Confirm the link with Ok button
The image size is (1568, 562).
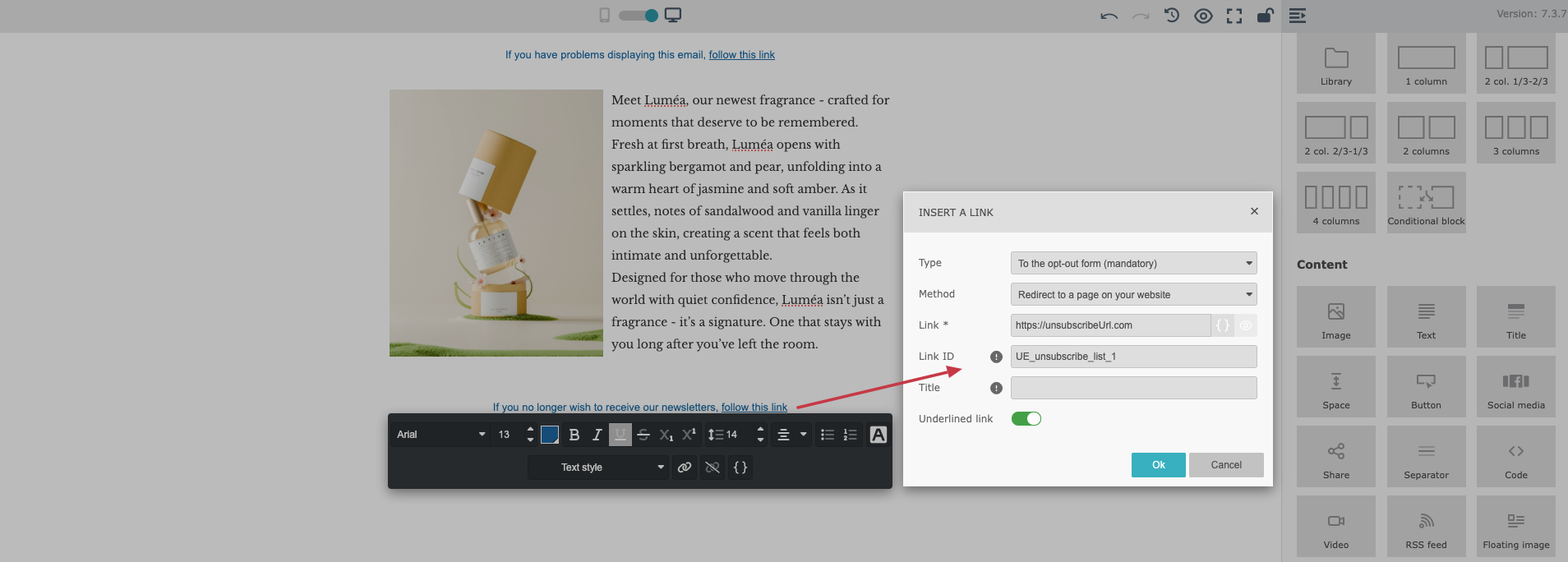click(1158, 465)
